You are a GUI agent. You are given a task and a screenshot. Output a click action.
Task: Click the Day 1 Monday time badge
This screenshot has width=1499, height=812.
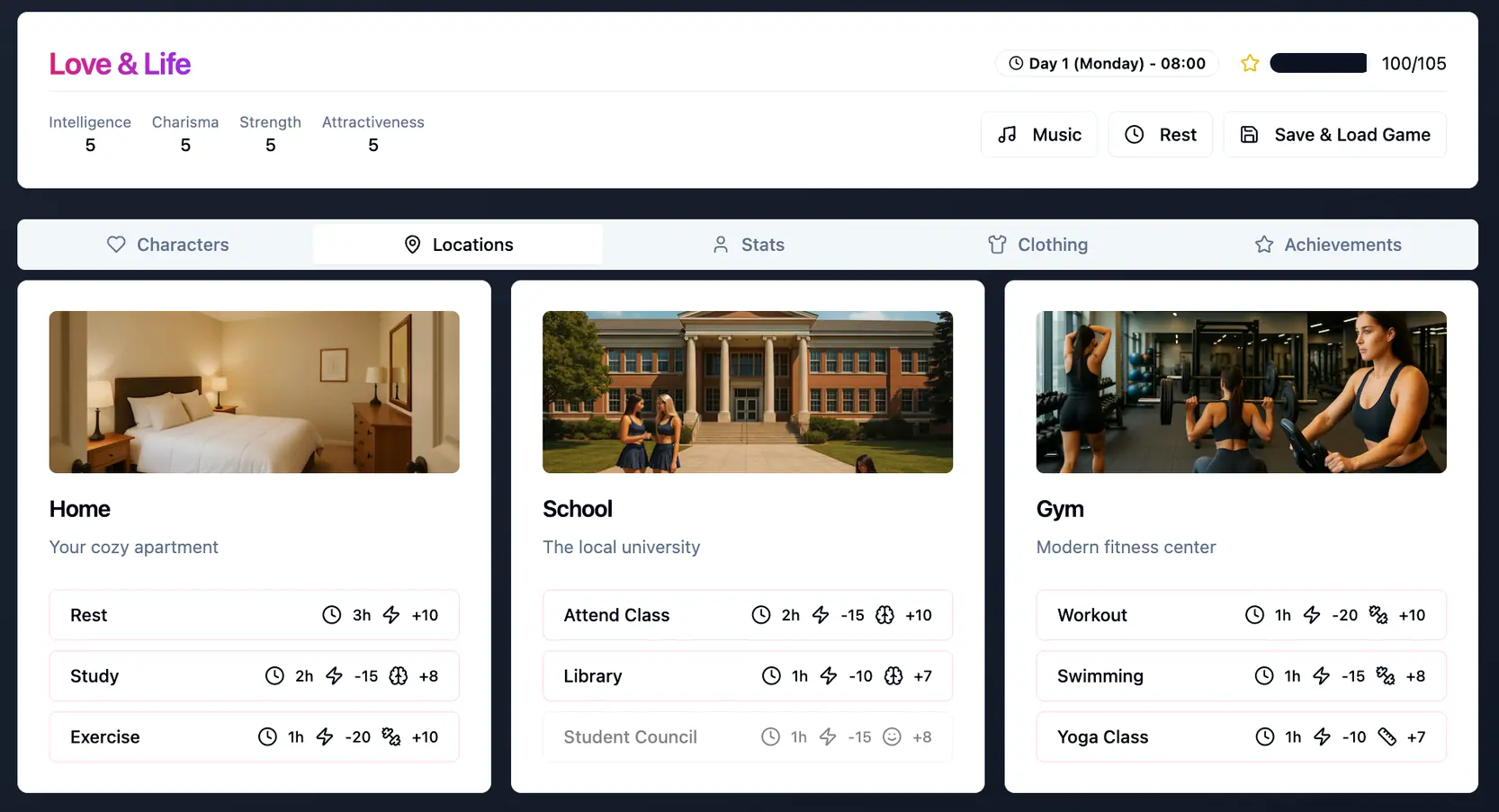(1106, 63)
